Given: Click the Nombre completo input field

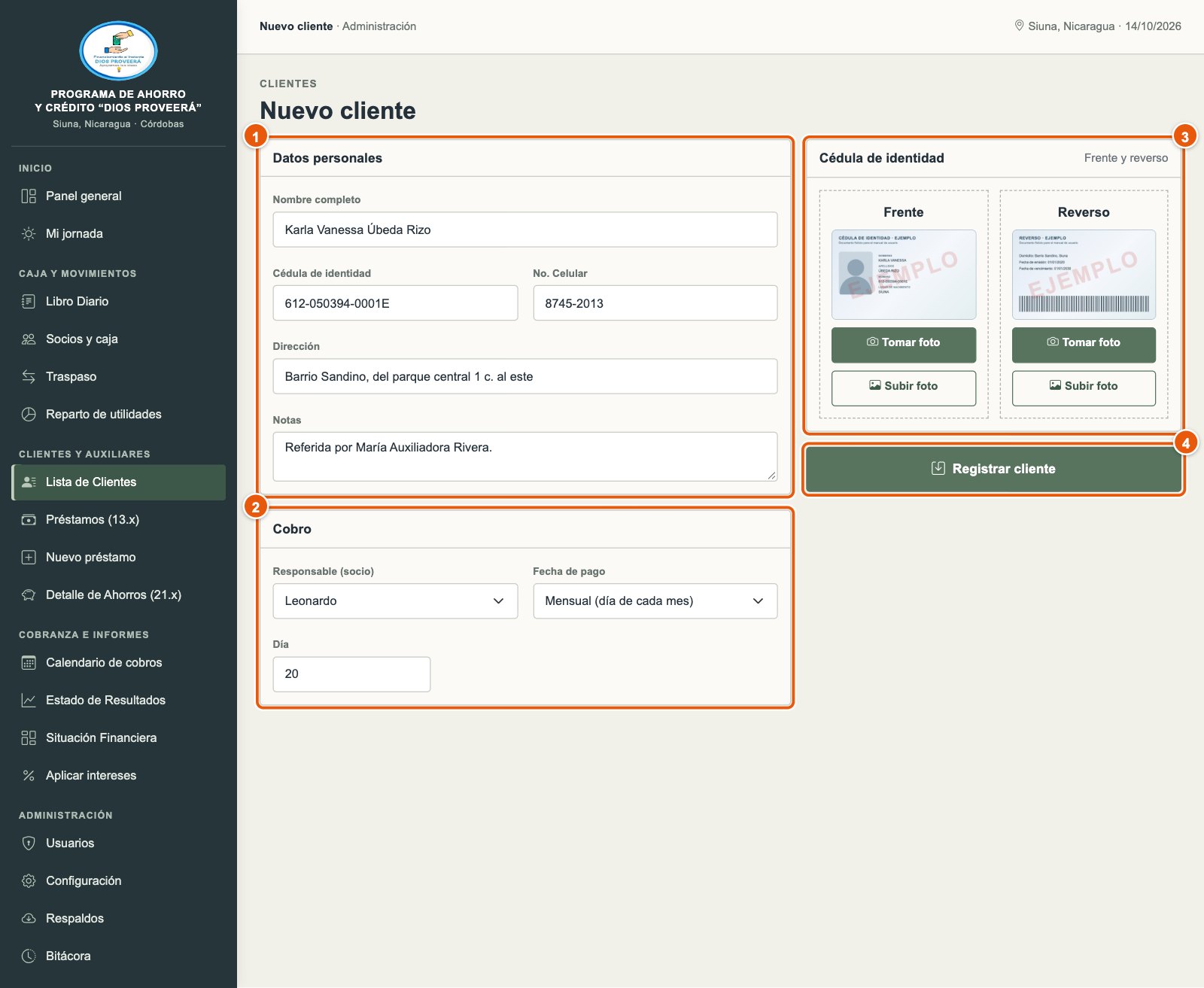Looking at the screenshot, I should (x=525, y=230).
